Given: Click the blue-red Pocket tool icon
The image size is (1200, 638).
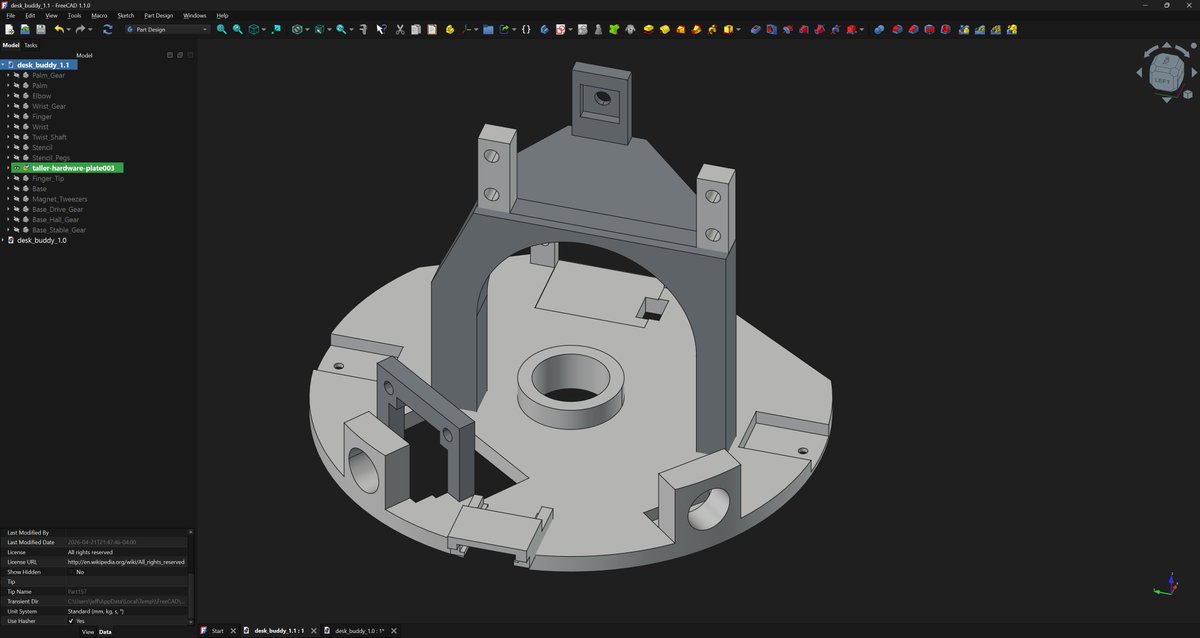Looking at the screenshot, I should [x=755, y=29].
